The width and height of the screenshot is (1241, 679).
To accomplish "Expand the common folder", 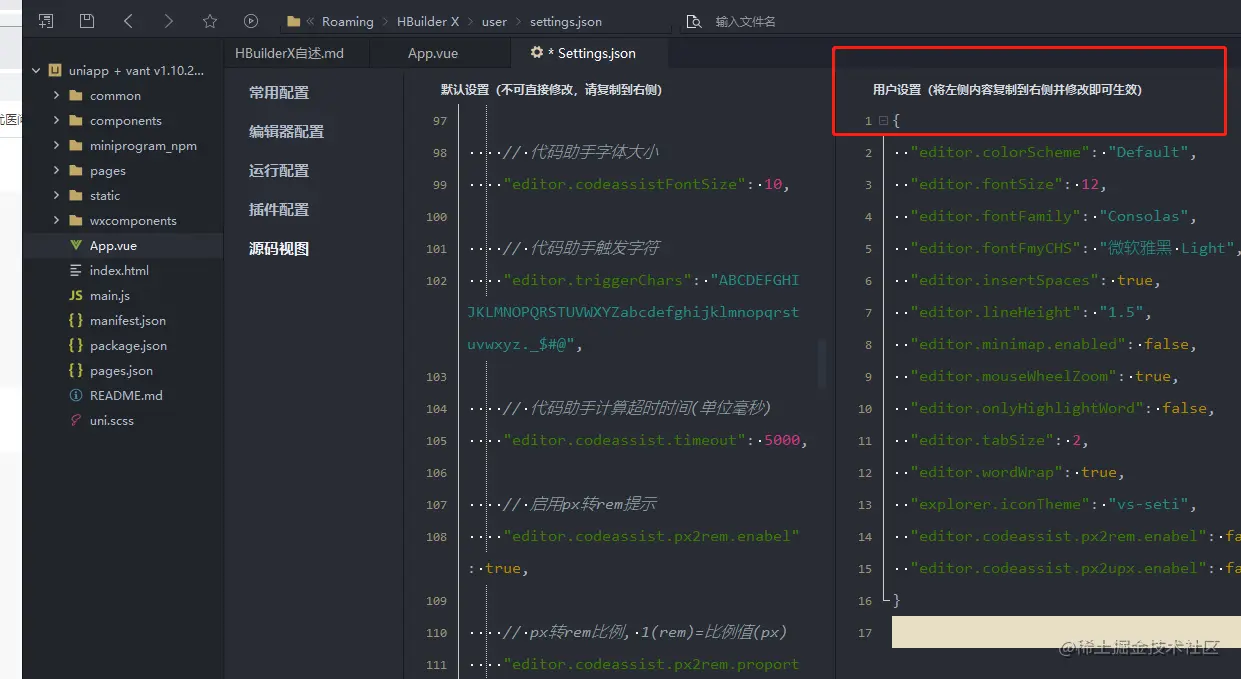I will coord(56,96).
